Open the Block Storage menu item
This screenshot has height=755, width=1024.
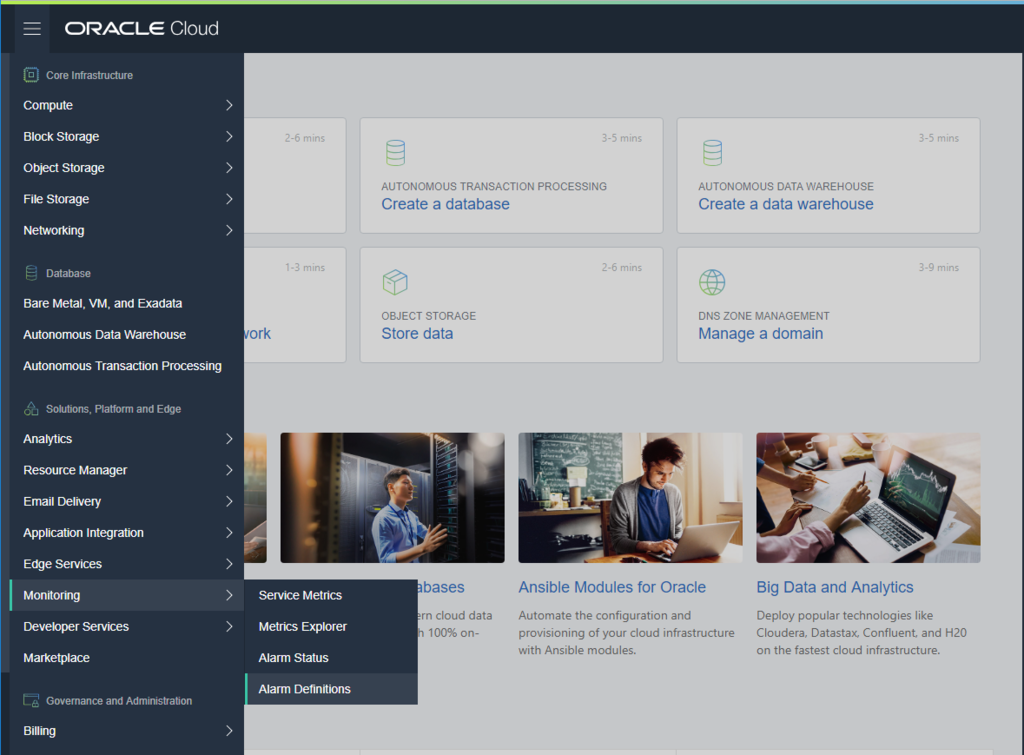[x=127, y=137]
